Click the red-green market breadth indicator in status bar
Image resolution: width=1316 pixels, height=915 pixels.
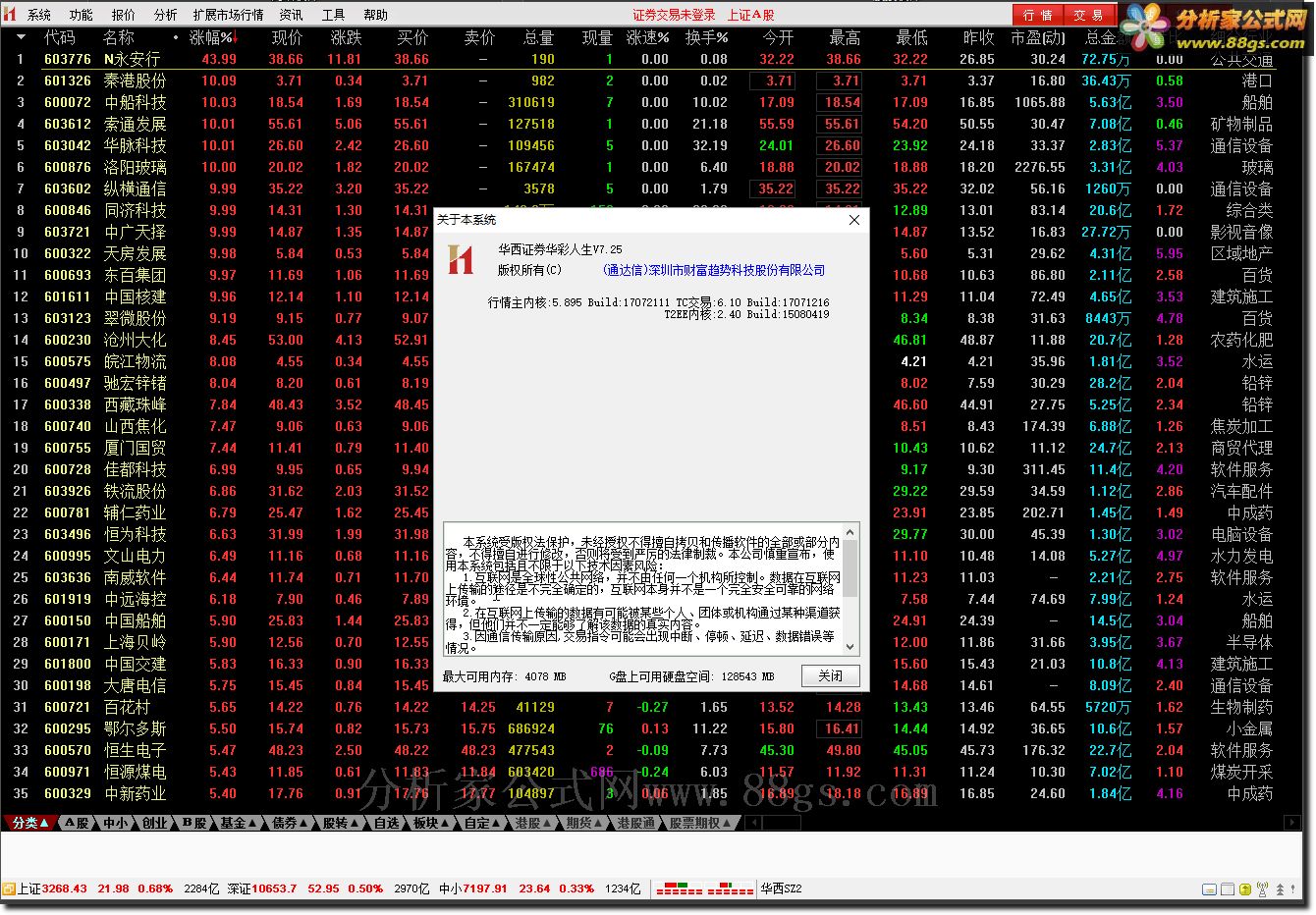coord(704,889)
